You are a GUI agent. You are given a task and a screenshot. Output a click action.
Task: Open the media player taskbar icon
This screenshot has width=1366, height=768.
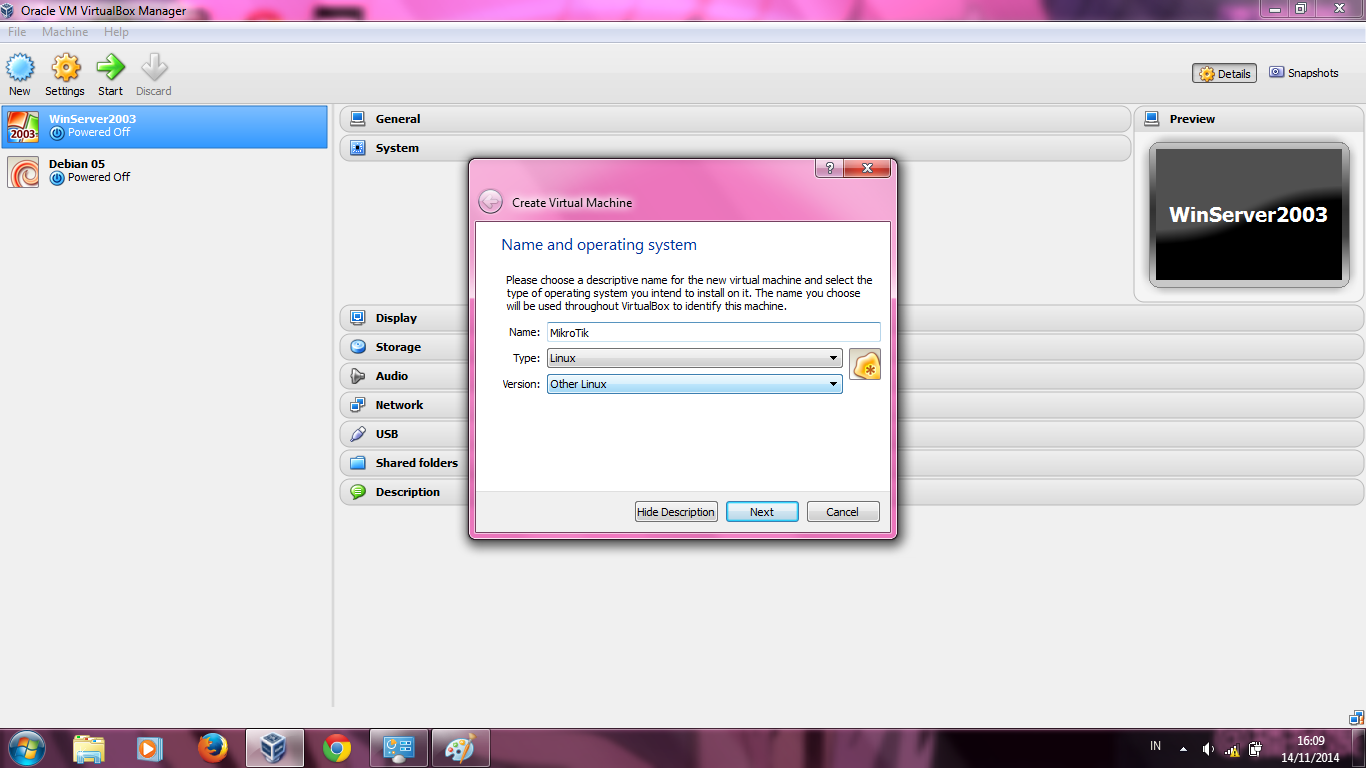click(150, 748)
